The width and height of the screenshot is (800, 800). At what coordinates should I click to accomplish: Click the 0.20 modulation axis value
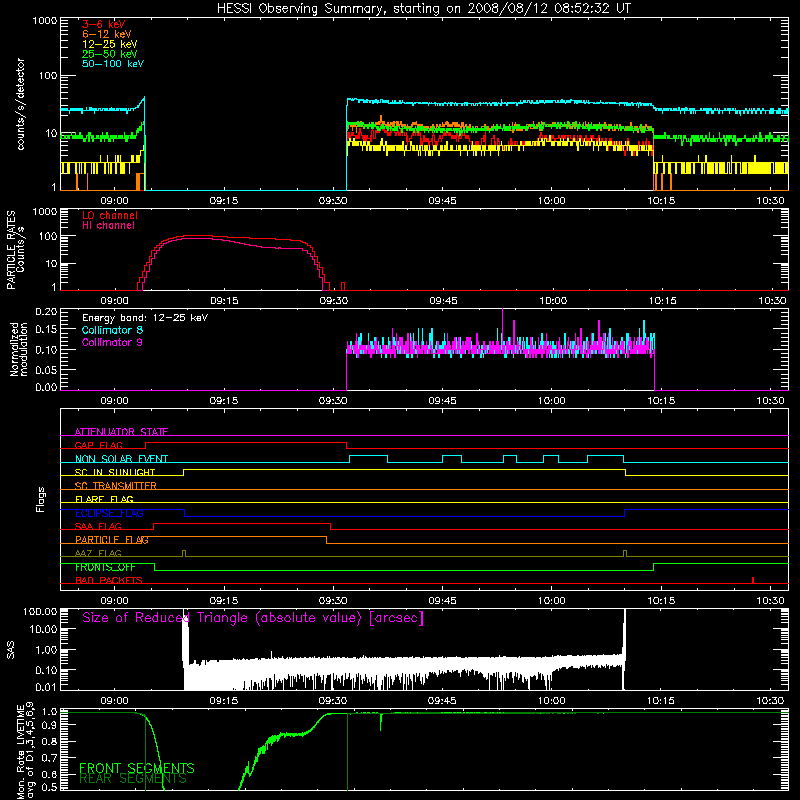46,312
